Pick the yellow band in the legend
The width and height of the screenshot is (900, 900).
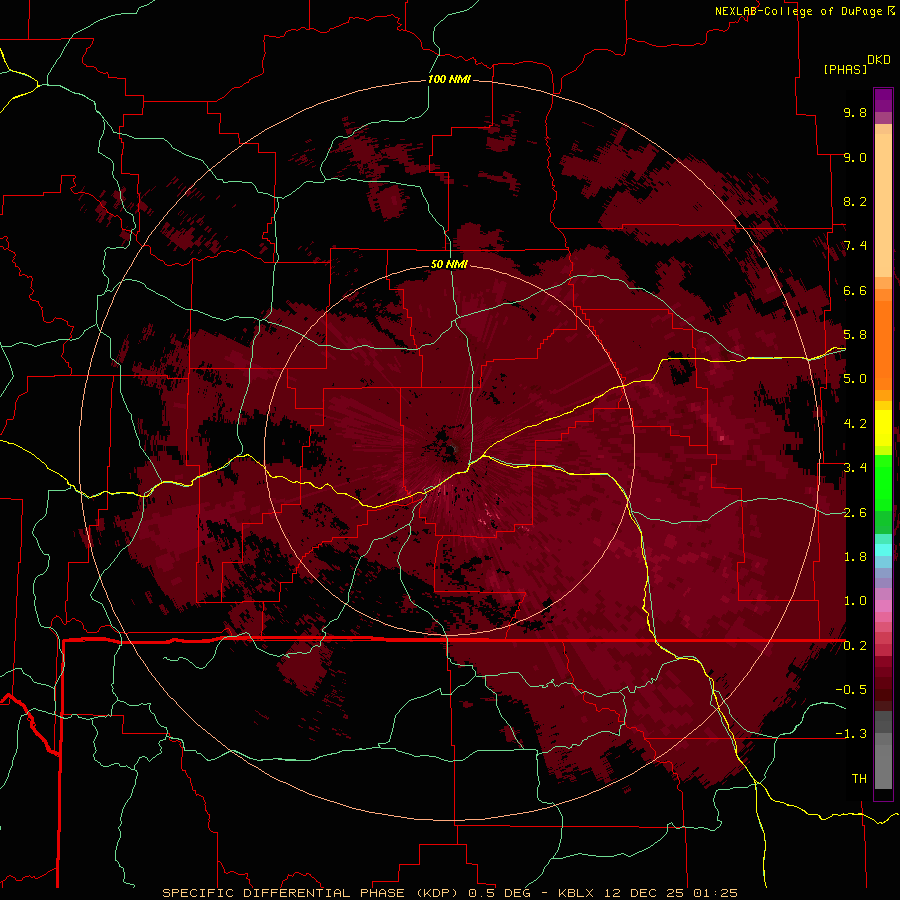[883, 428]
